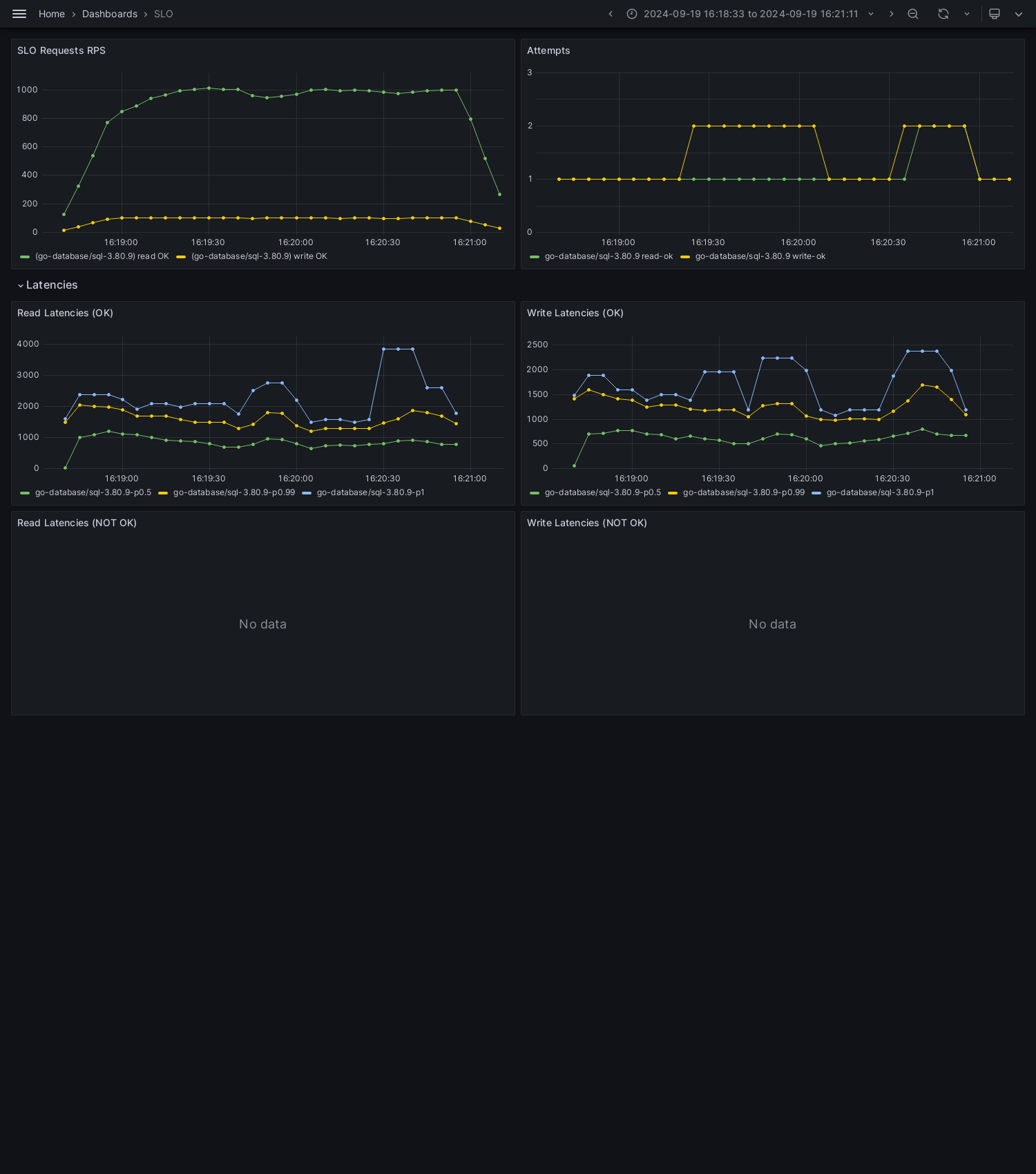The width and height of the screenshot is (1036, 1174).
Task: Open Attempts panel title
Action: (548, 50)
